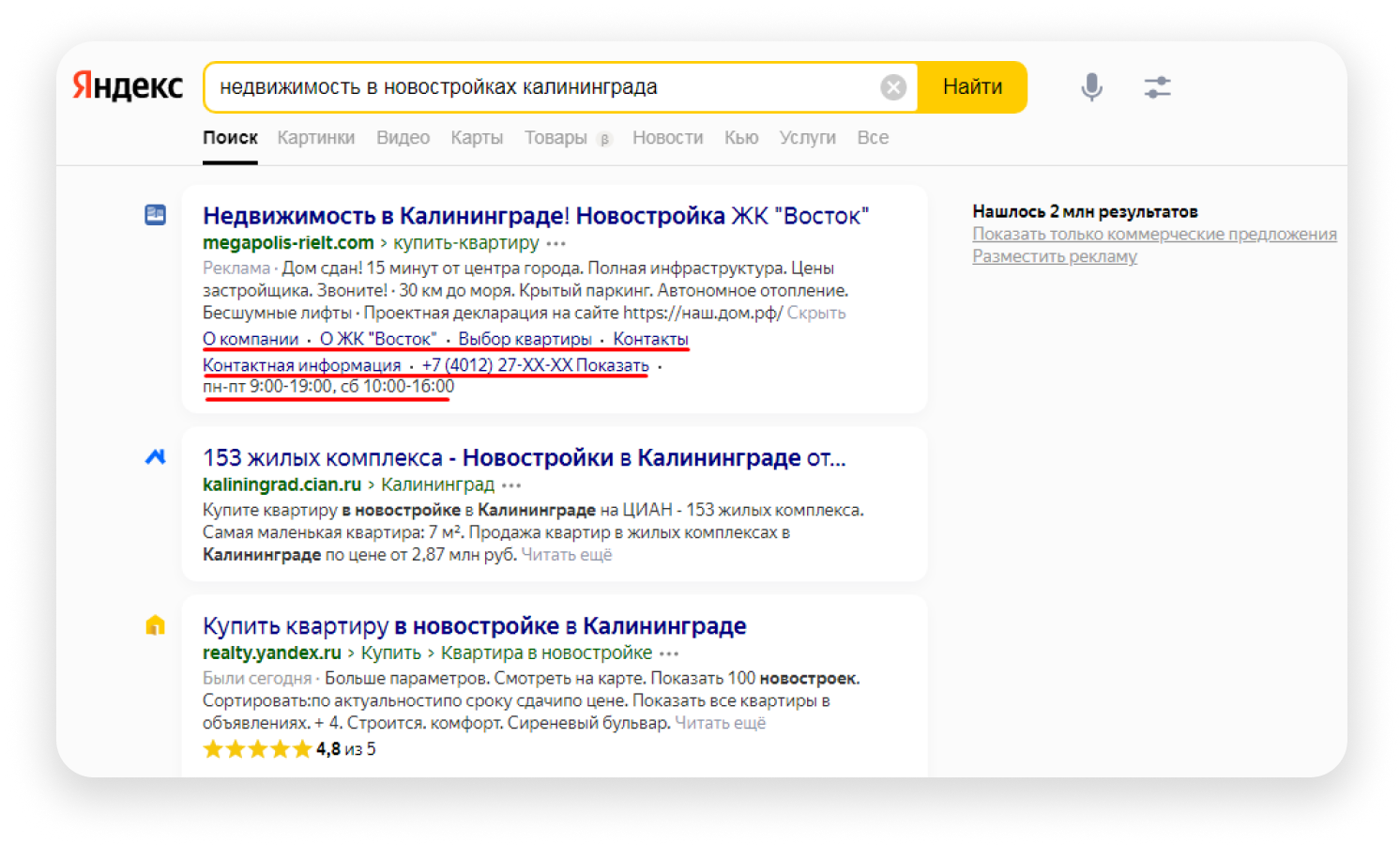Open the Карты tab
This screenshot has width=1400, height=845.
click(477, 138)
